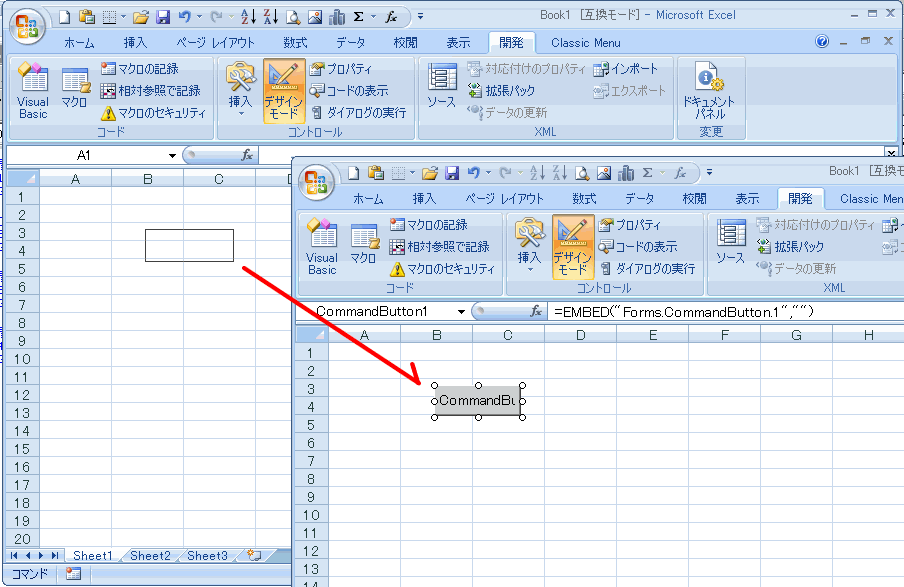This screenshot has width=904, height=587.
Task: Click Properties (プロパティ) in Controls group
Action: 340,69
